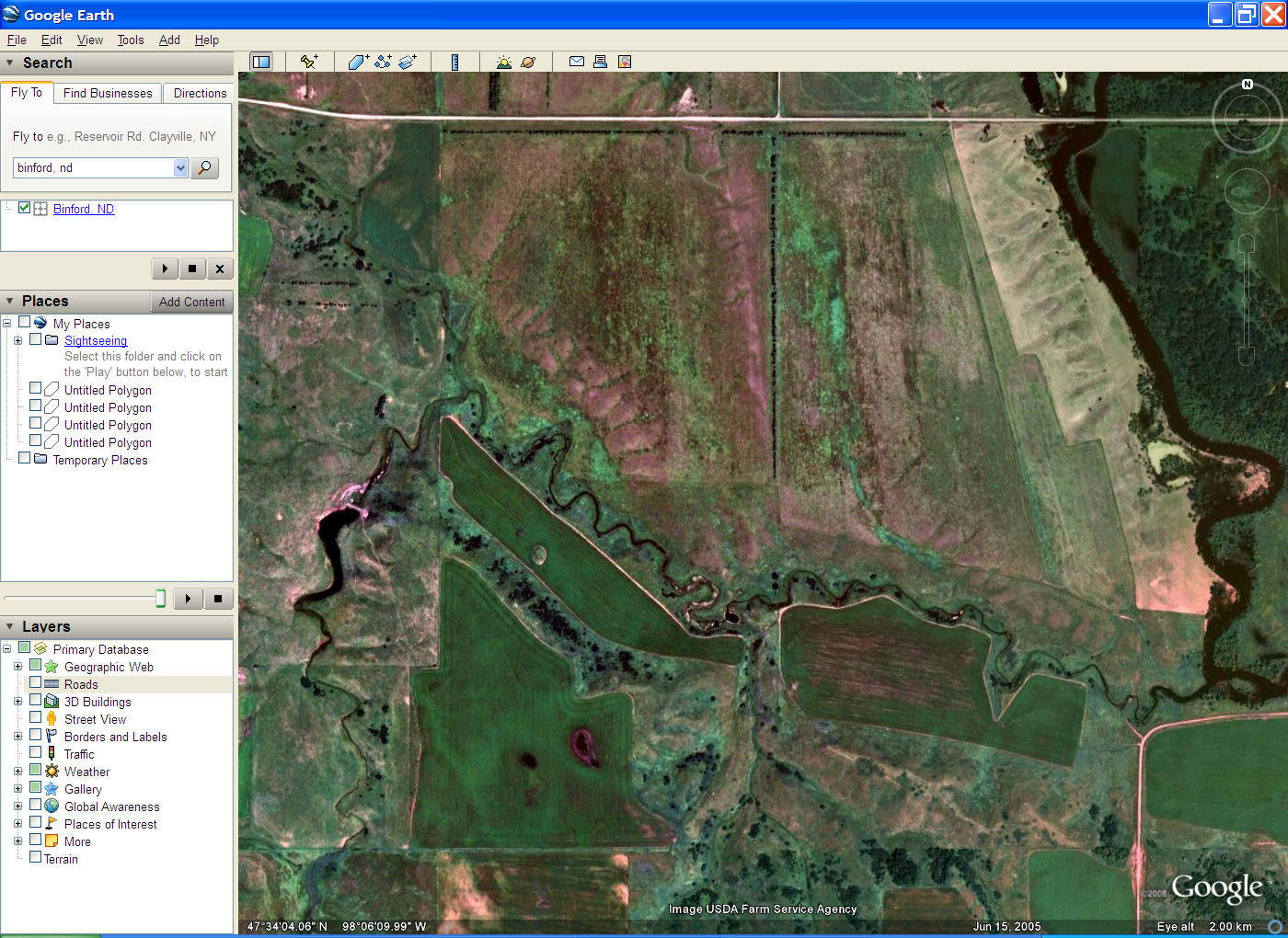
Task: Toggle the sidebar visibility button in toolbar
Action: (x=261, y=62)
